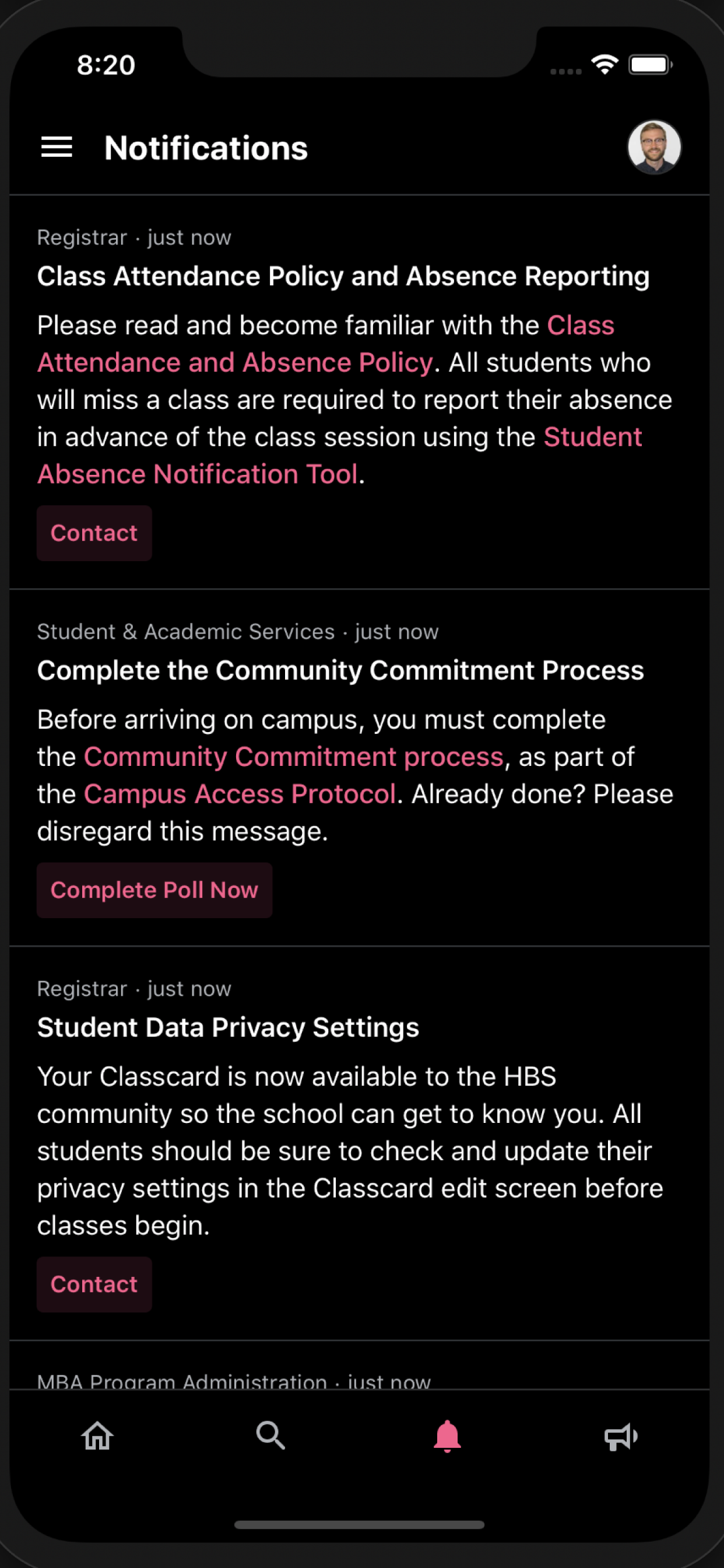Click the Complete Poll Now button
Viewport: 724px width, 1568px height.
[x=154, y=891]
